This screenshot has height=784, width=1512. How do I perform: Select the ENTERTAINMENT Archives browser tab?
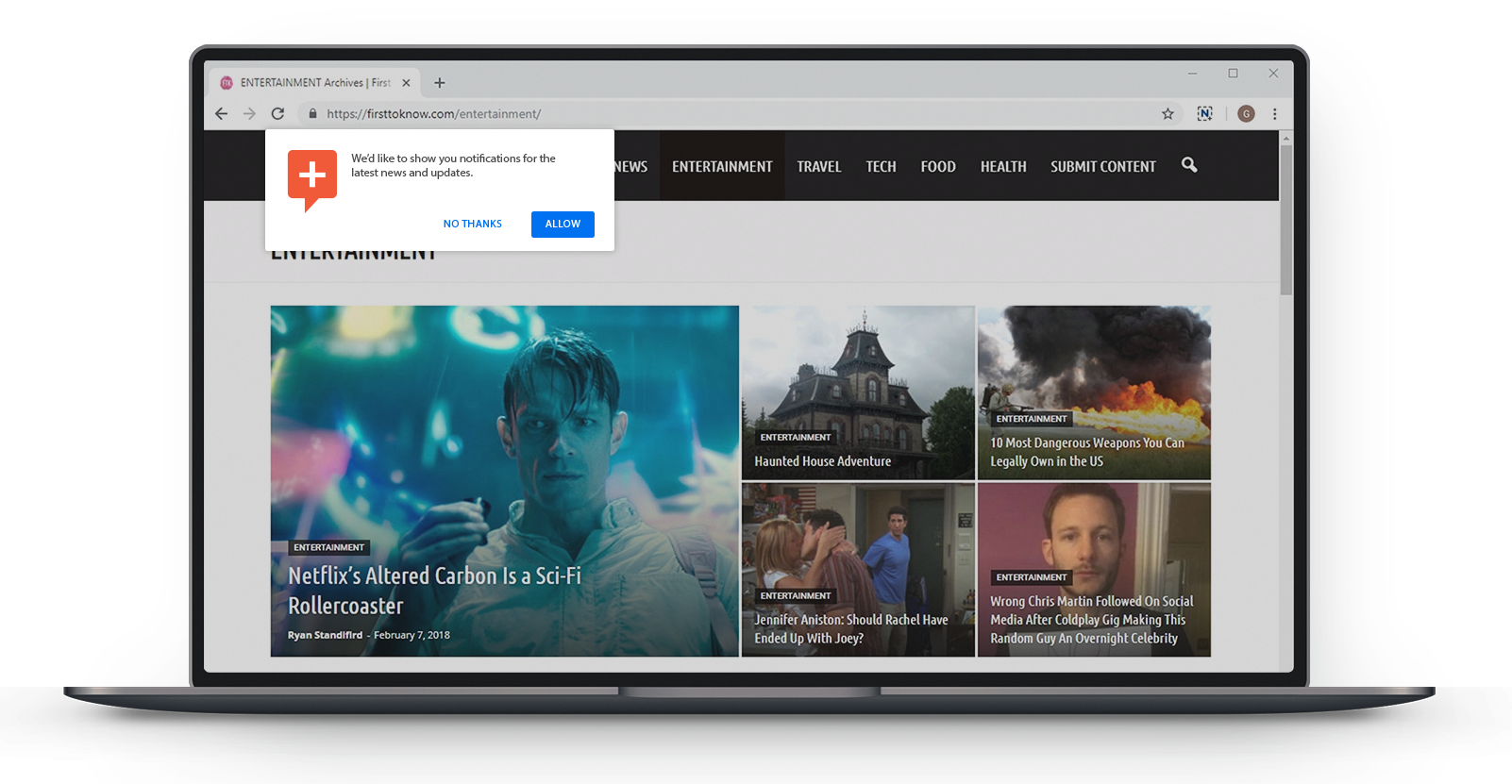tap(314, 83)
